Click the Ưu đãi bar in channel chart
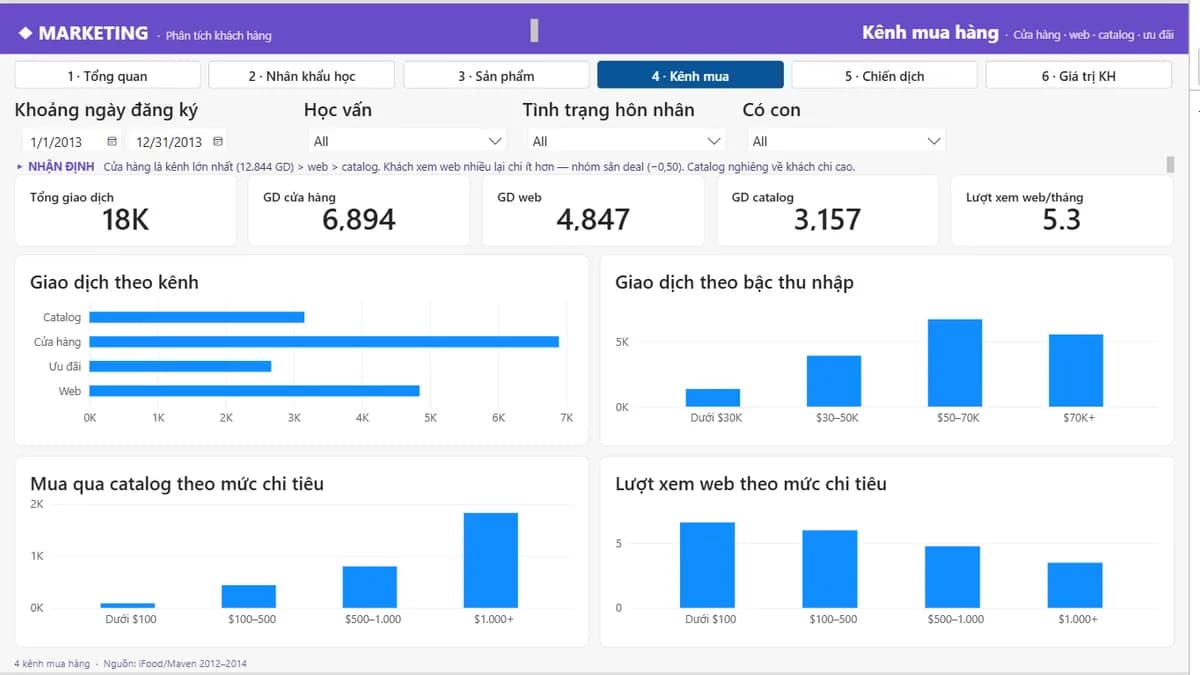Viewport: 1200px width, 675px height. (181, 366)
